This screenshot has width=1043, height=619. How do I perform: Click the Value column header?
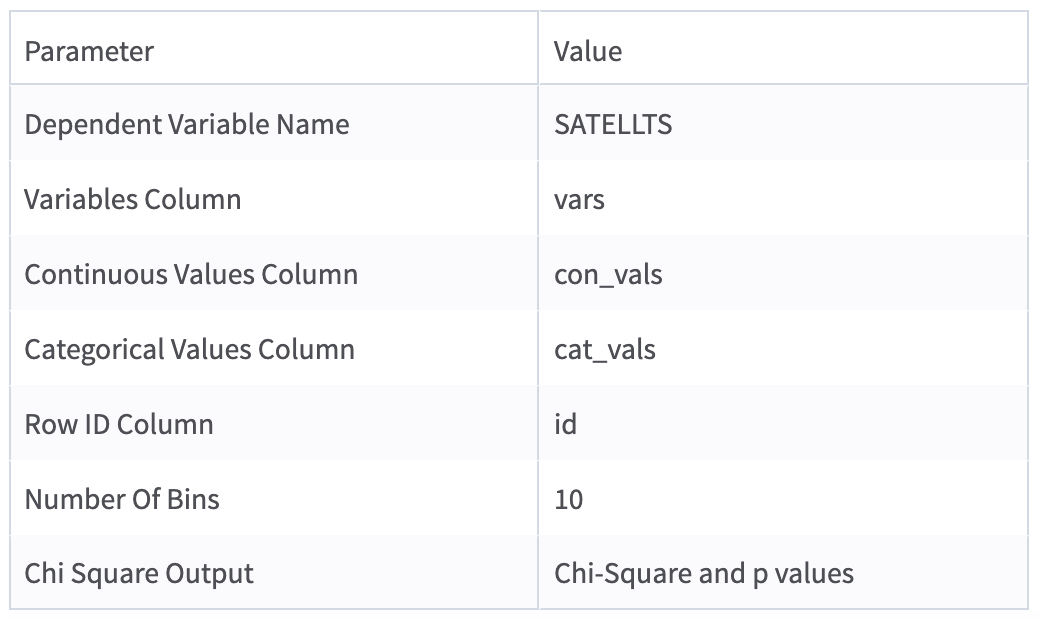pos(588,51)
